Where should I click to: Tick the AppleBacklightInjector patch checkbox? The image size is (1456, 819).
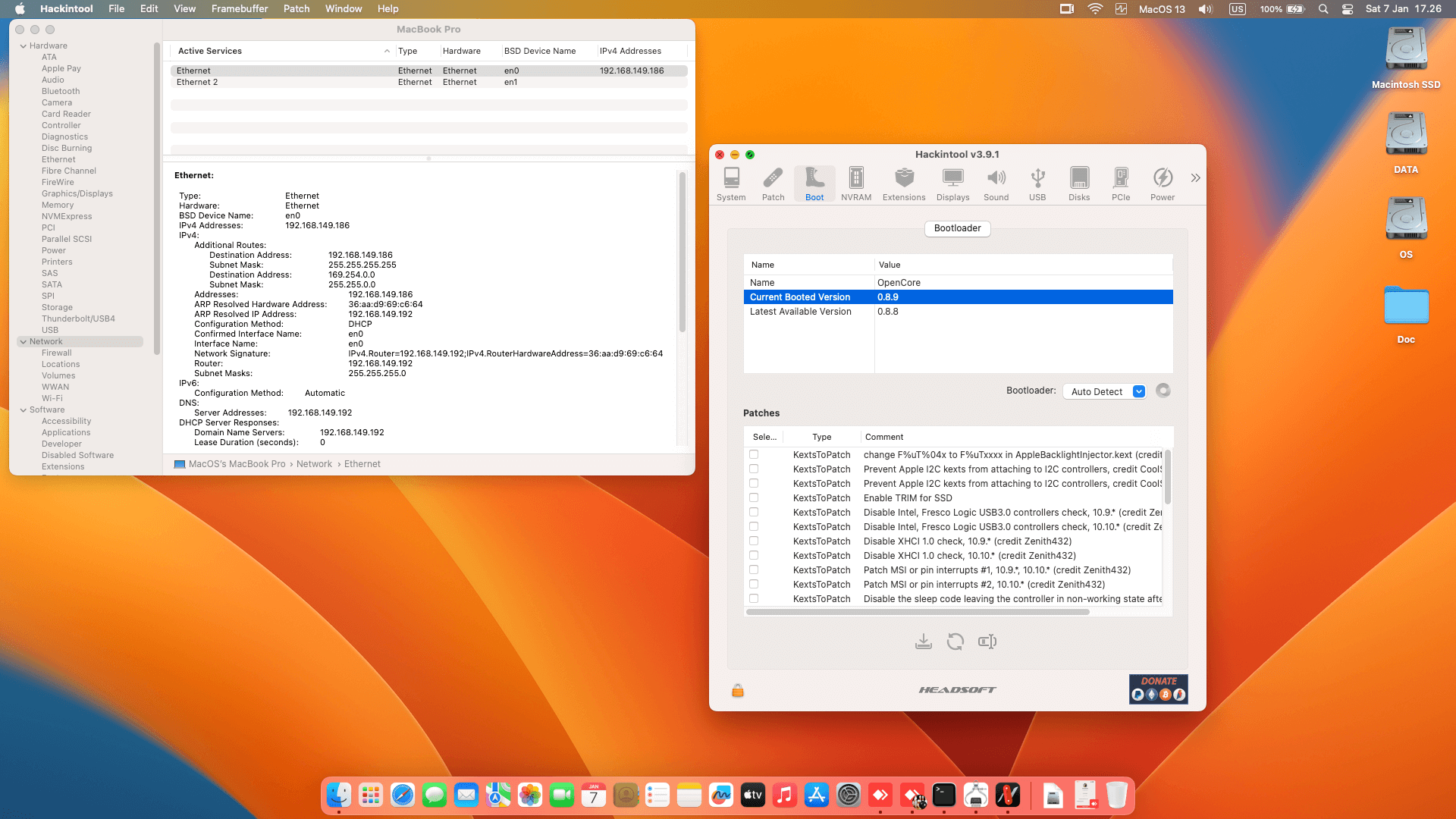pos(754,455)
